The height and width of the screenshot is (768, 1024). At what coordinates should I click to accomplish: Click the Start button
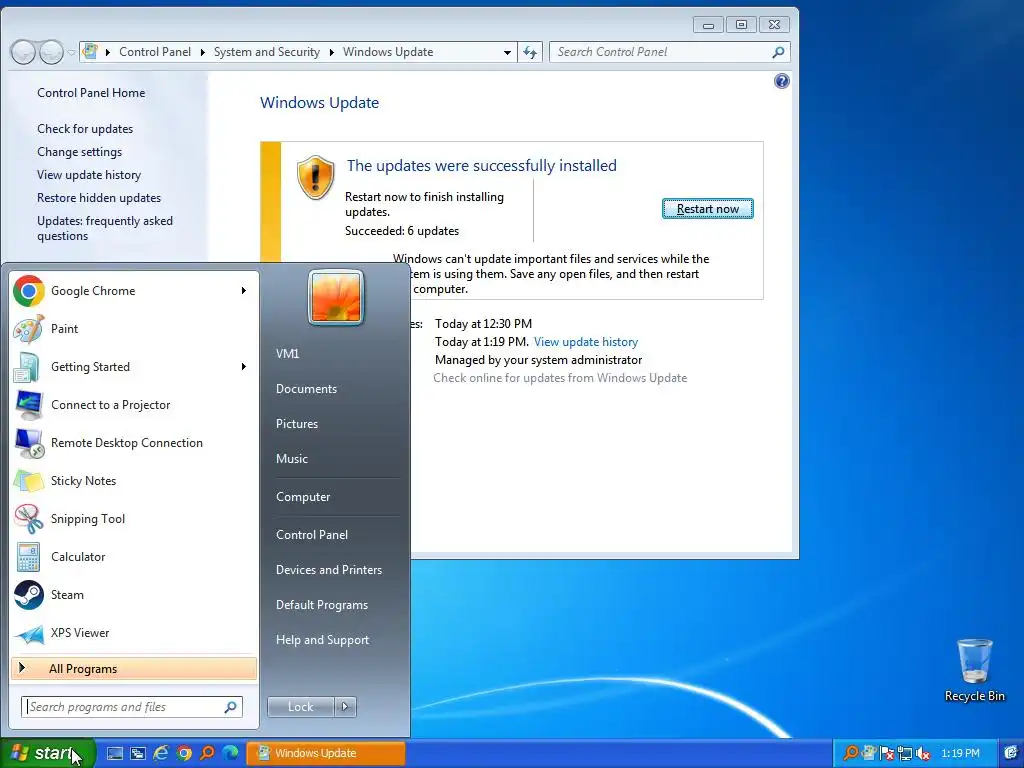48,753
